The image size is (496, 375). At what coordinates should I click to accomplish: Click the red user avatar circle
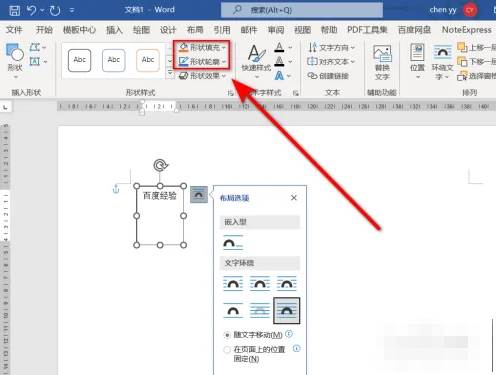pos(470,10)
